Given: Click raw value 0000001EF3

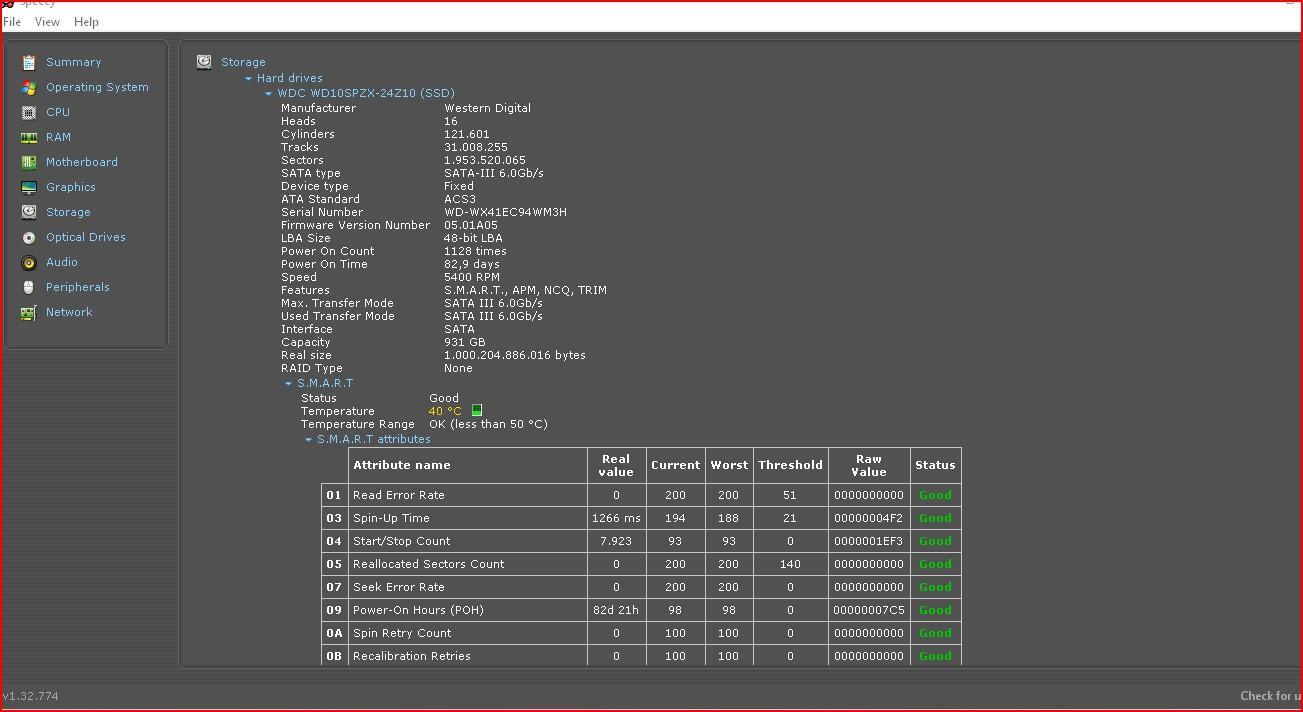Looking at the screenshot, I should pyautogui.click(x=869, y=541).
